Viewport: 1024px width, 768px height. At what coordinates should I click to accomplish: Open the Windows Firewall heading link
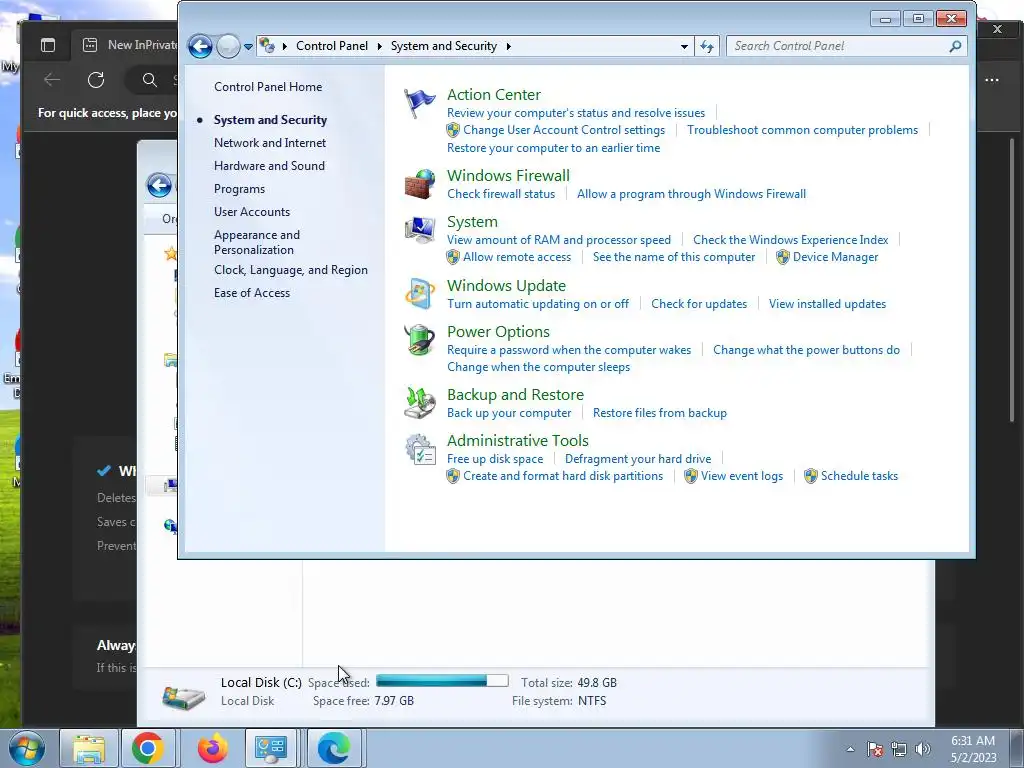(508, 176)
